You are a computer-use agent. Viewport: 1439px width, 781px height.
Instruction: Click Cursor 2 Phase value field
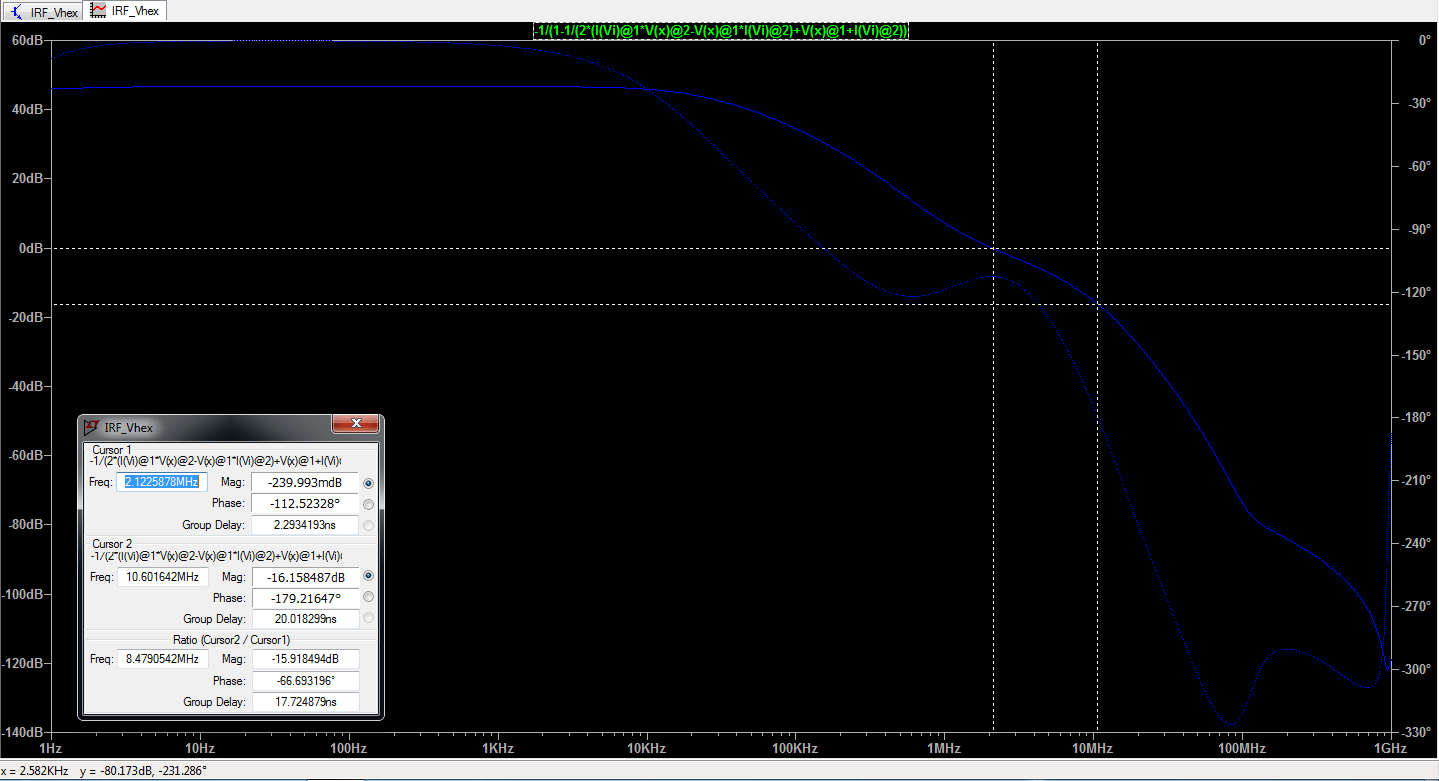coord(304,598)
